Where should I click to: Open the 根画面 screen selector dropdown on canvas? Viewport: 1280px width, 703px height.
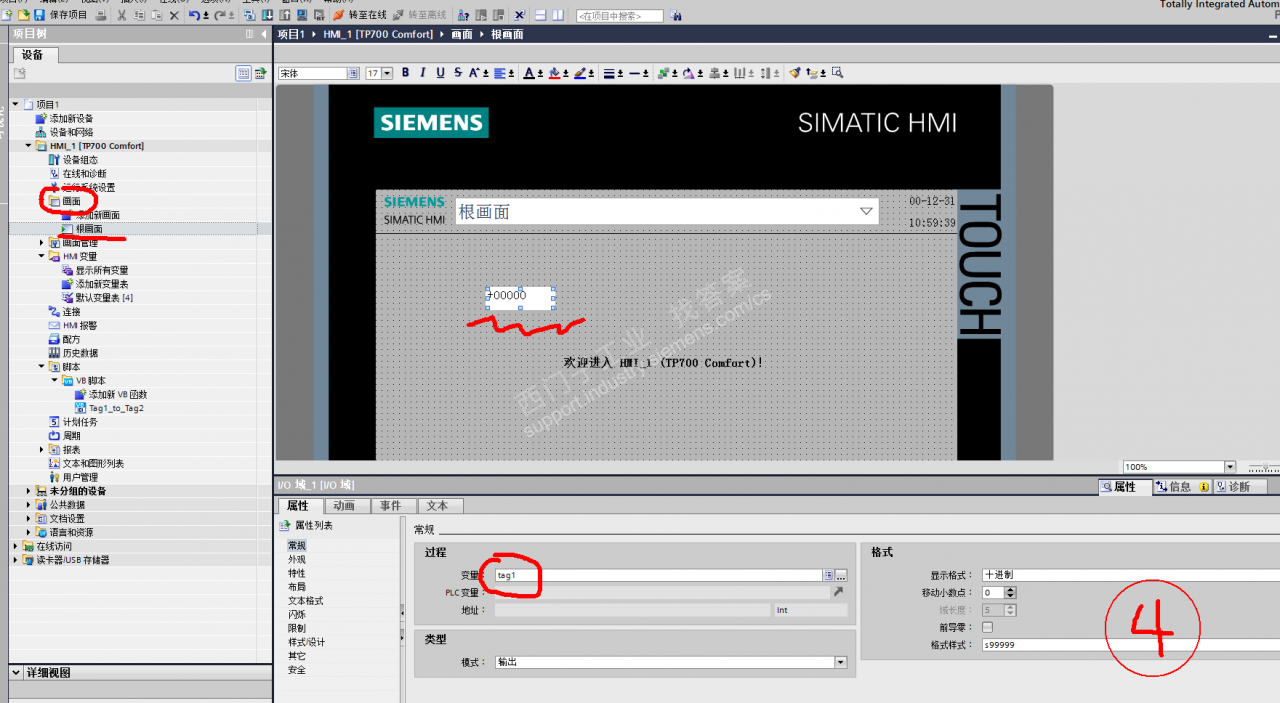click(866, 211)
